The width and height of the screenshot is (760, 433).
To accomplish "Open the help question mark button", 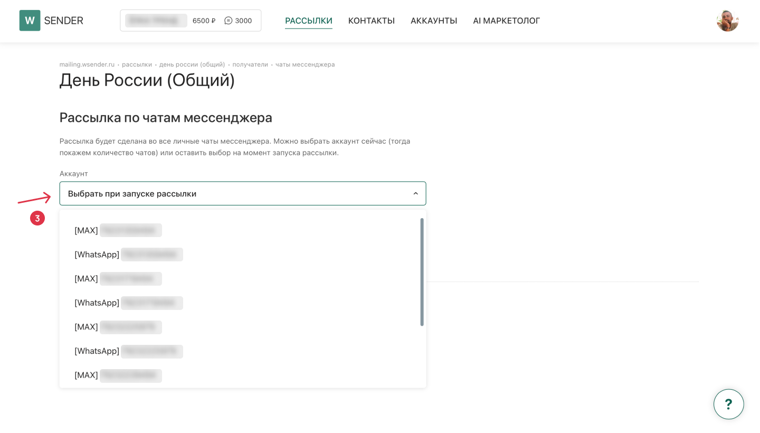I will (728, 404).
